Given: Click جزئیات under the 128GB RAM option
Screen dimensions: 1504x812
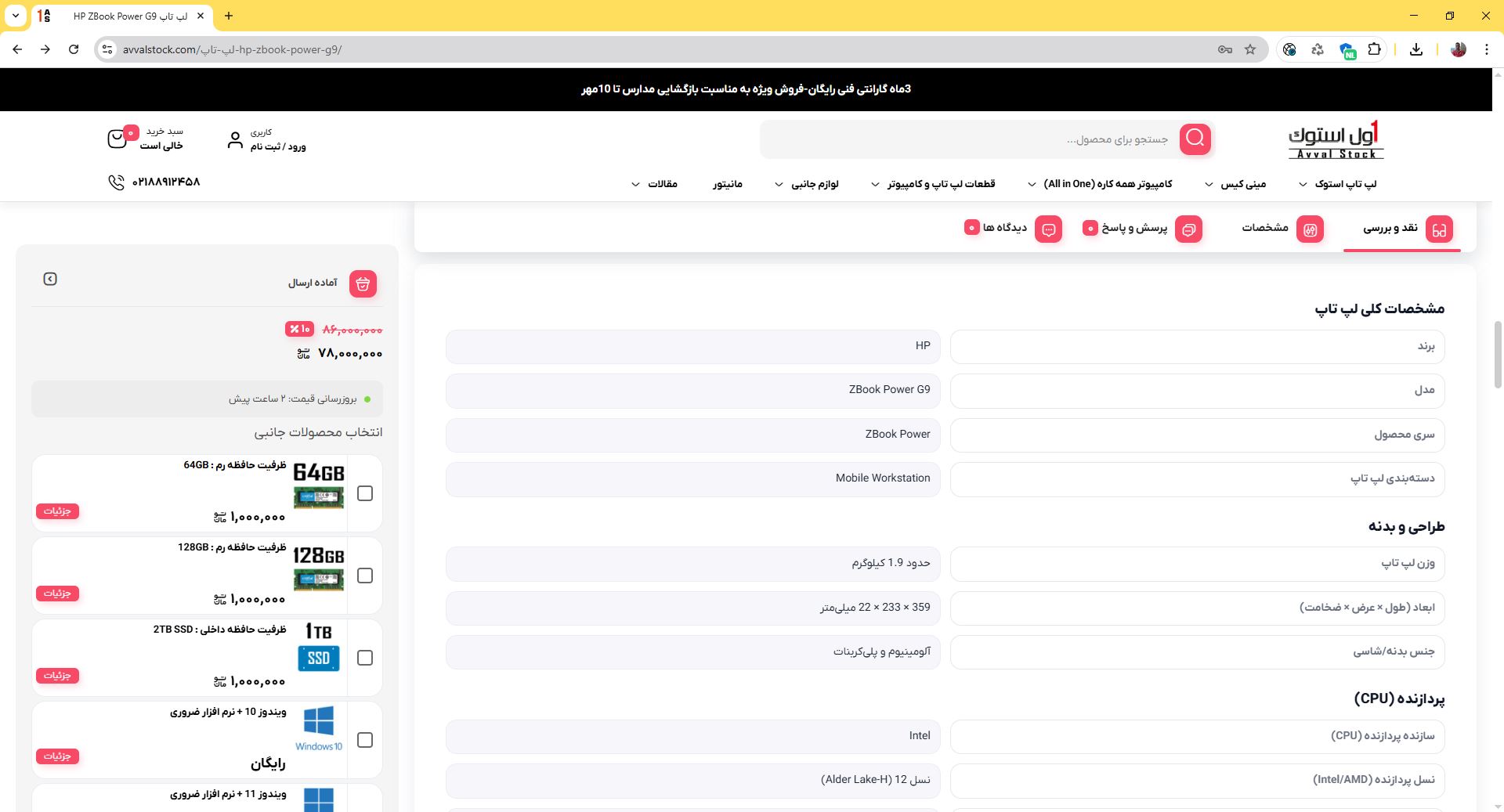Looking at the screenshot, I should (57, 593).
